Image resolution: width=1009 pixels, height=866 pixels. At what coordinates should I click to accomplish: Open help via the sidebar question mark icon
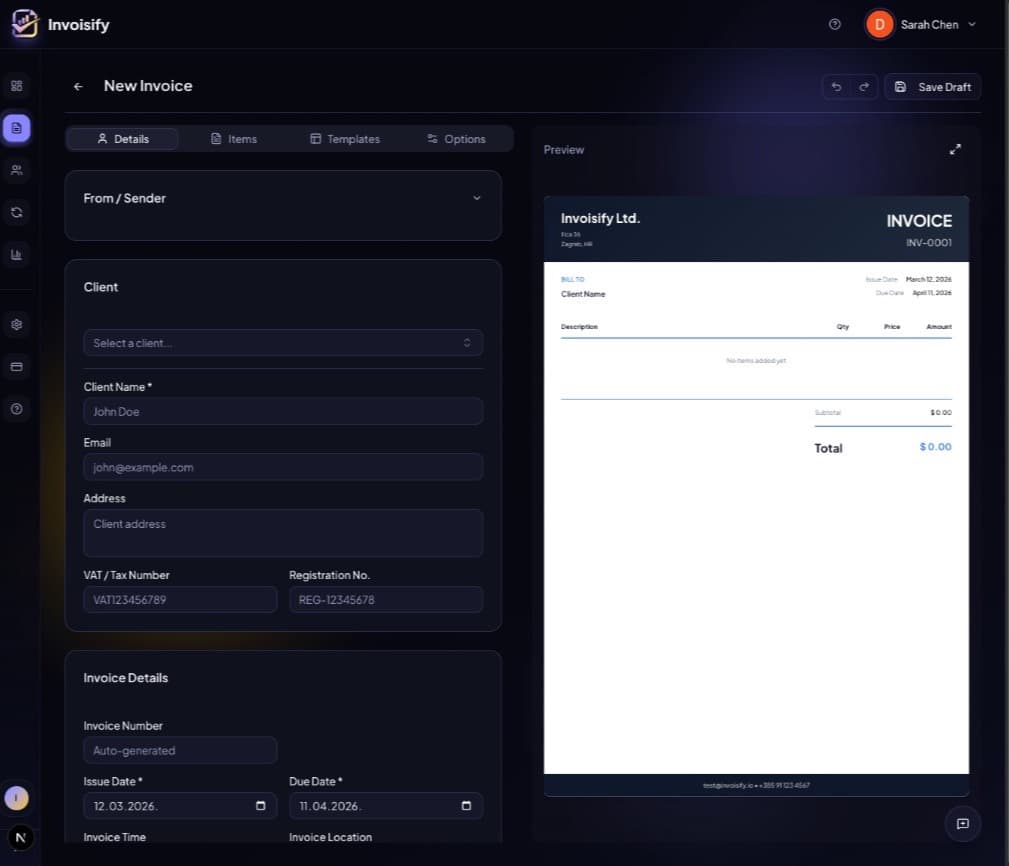(16, 408)
